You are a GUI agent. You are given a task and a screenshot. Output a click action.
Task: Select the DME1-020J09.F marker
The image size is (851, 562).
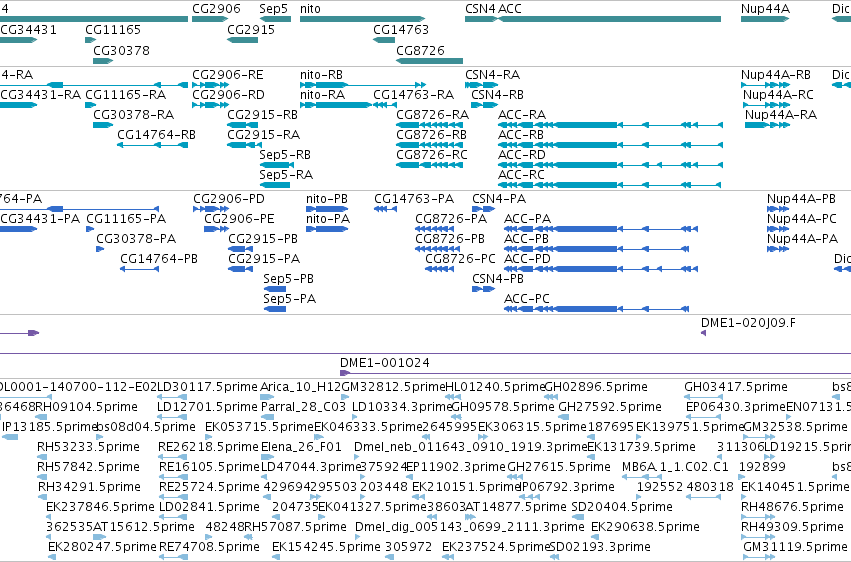pos(703,333)
